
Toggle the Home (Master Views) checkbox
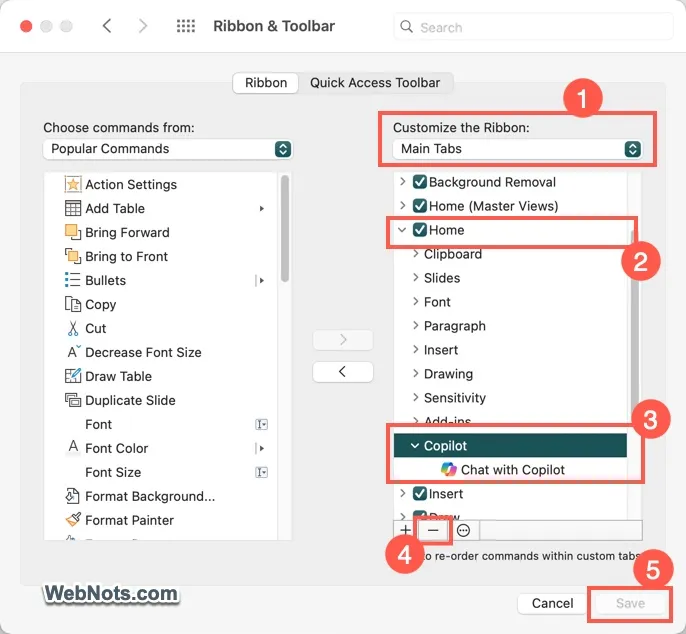[420, 206]
